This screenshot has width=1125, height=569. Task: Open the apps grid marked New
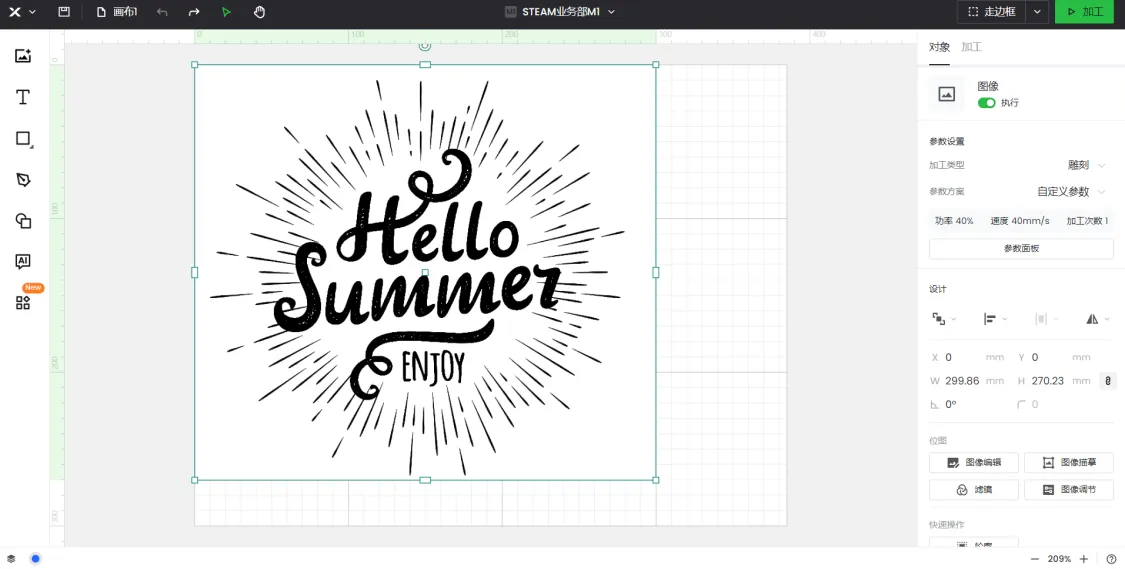(x=23, y=303)
